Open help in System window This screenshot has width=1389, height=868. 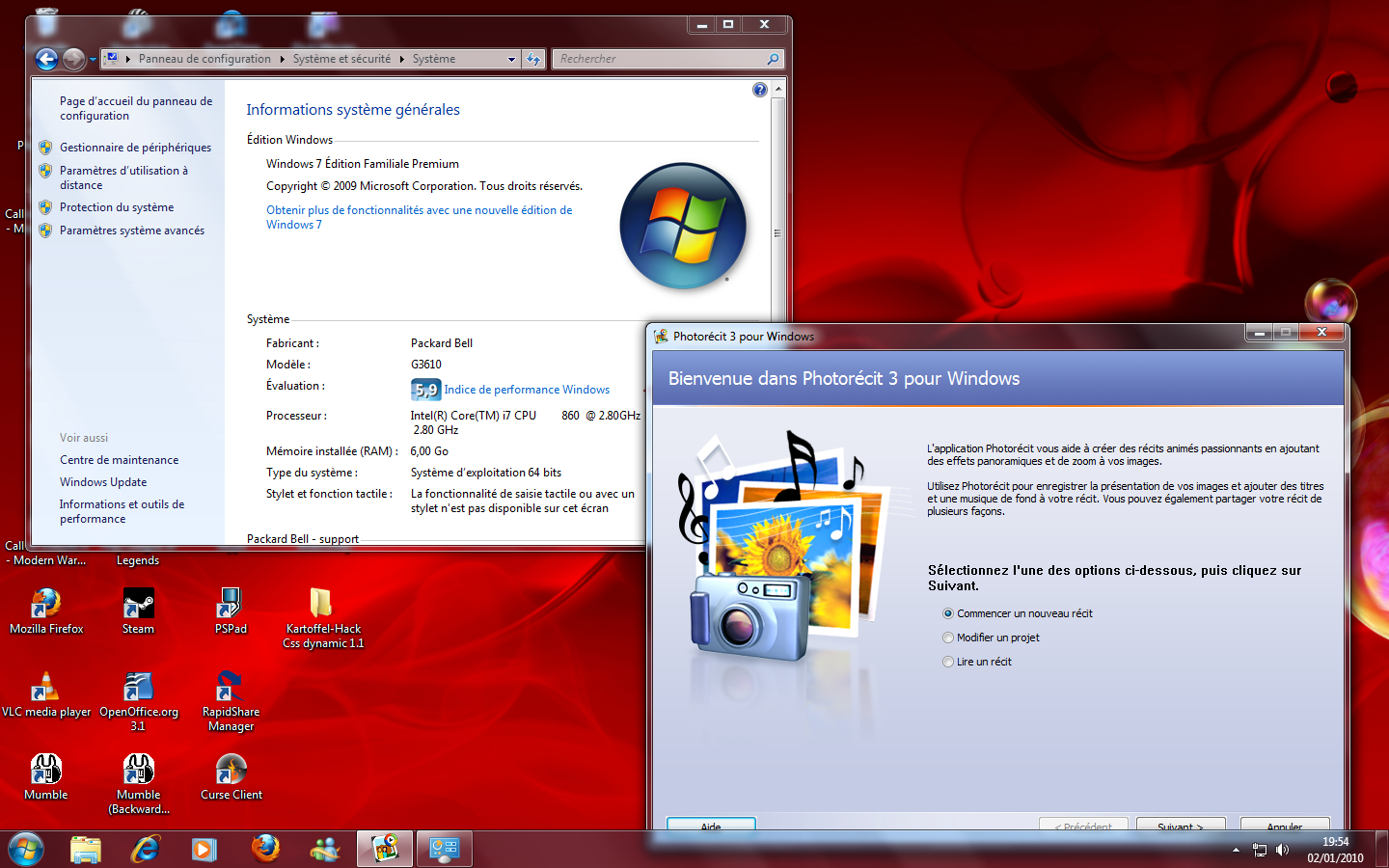(x=760, y=90)
